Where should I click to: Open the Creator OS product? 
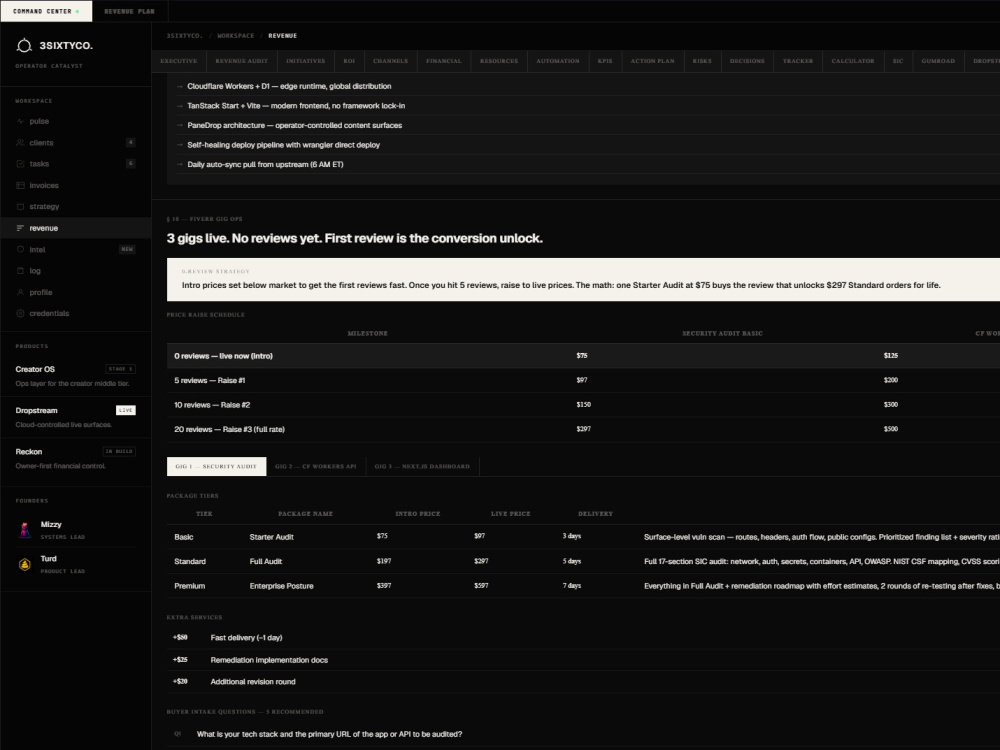tap(76, 376)
